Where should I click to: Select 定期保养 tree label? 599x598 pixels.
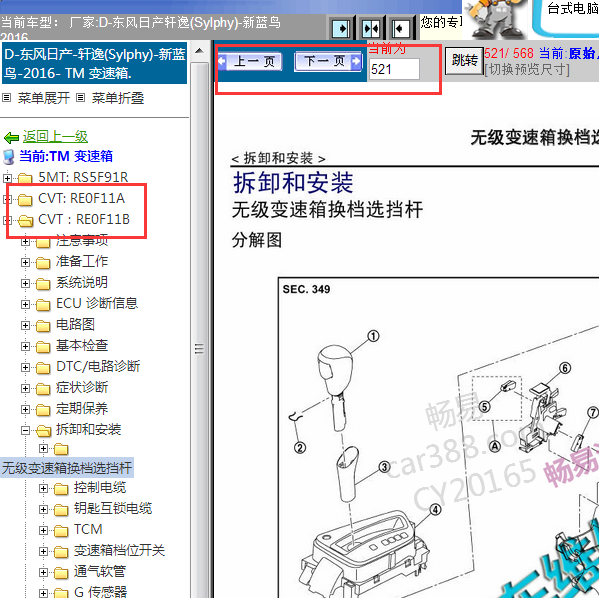pyautogui.click(x=82, y=408)
